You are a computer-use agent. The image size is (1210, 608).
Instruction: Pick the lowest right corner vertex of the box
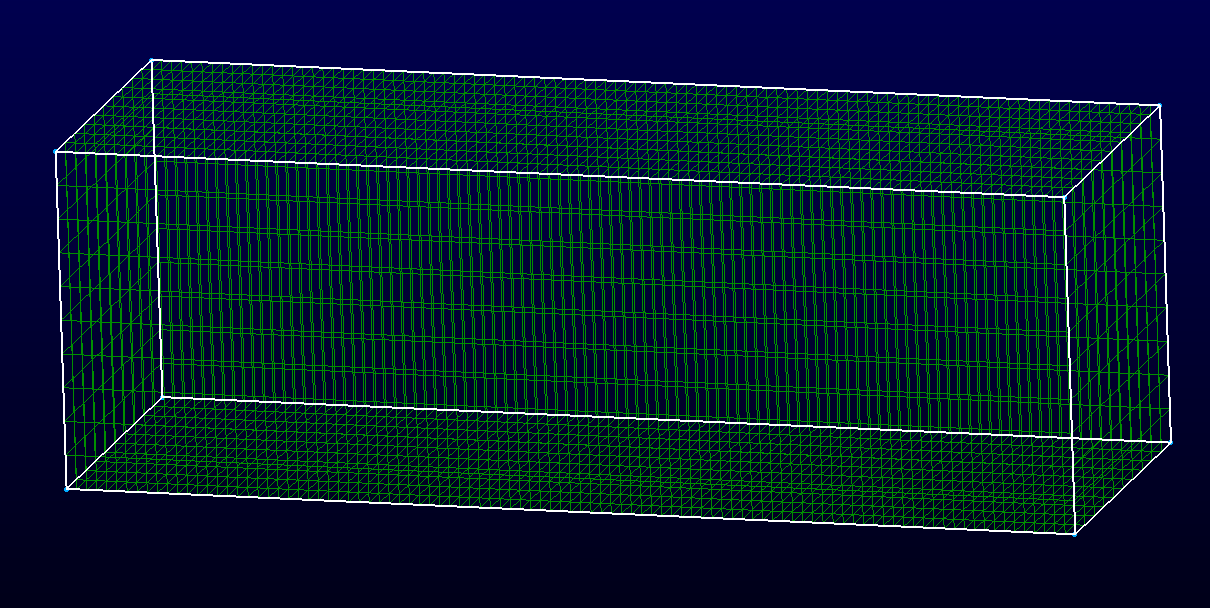(x=1075, y=534)
